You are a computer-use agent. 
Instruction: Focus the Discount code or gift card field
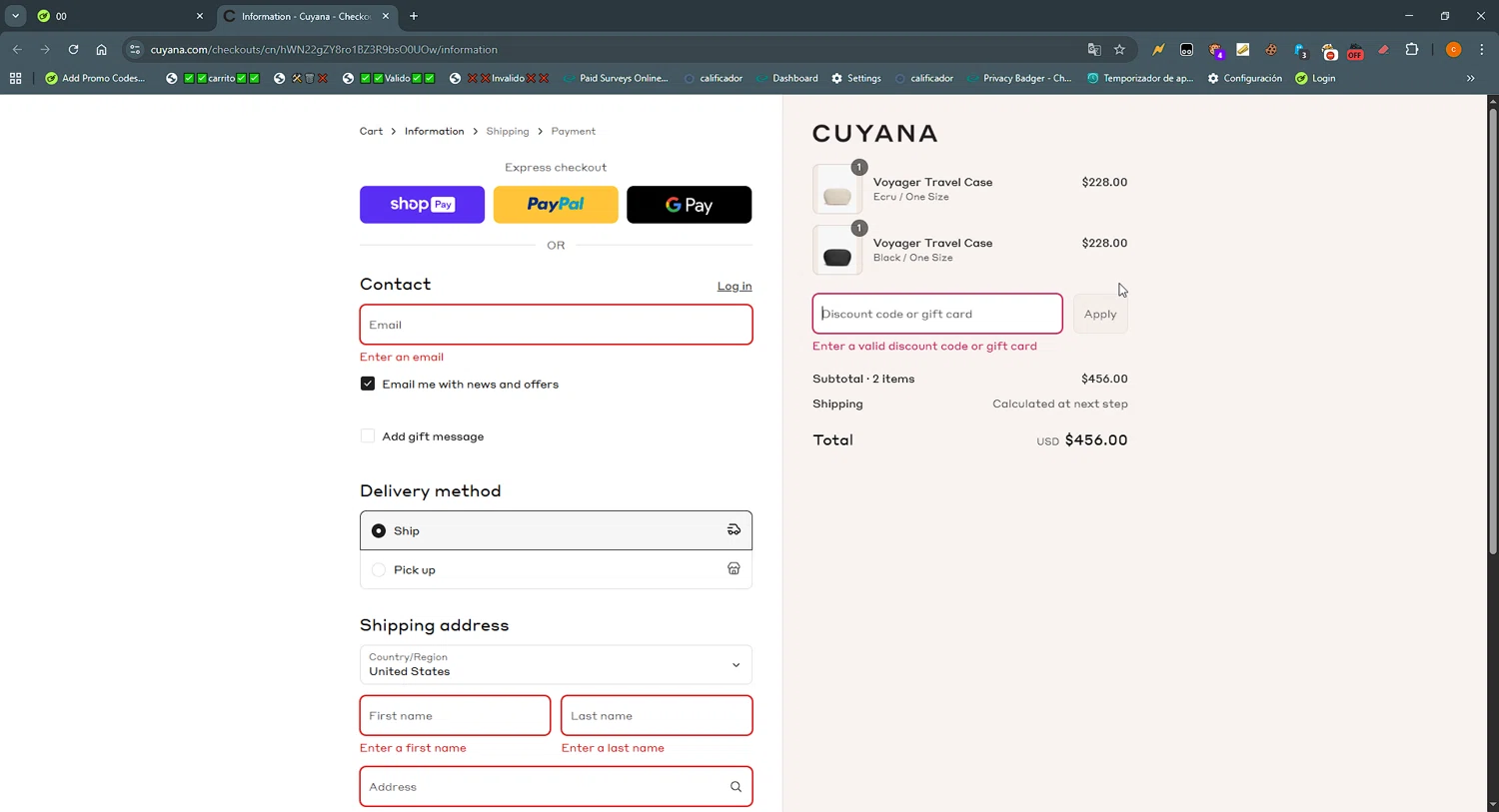click(x=937, y=314)
